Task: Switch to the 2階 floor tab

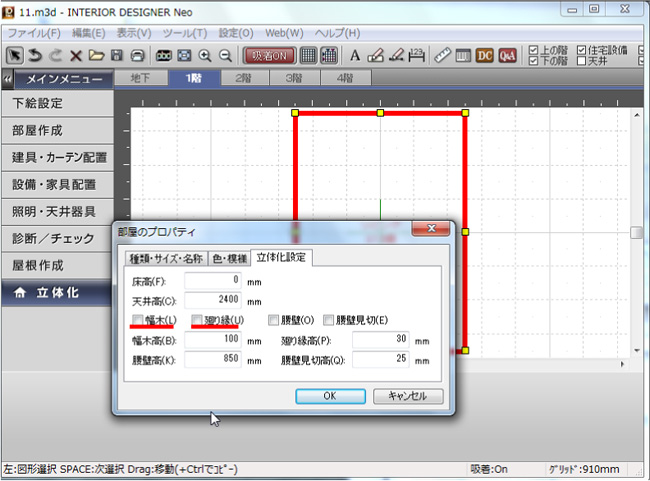Action: [x=243, y=78]
